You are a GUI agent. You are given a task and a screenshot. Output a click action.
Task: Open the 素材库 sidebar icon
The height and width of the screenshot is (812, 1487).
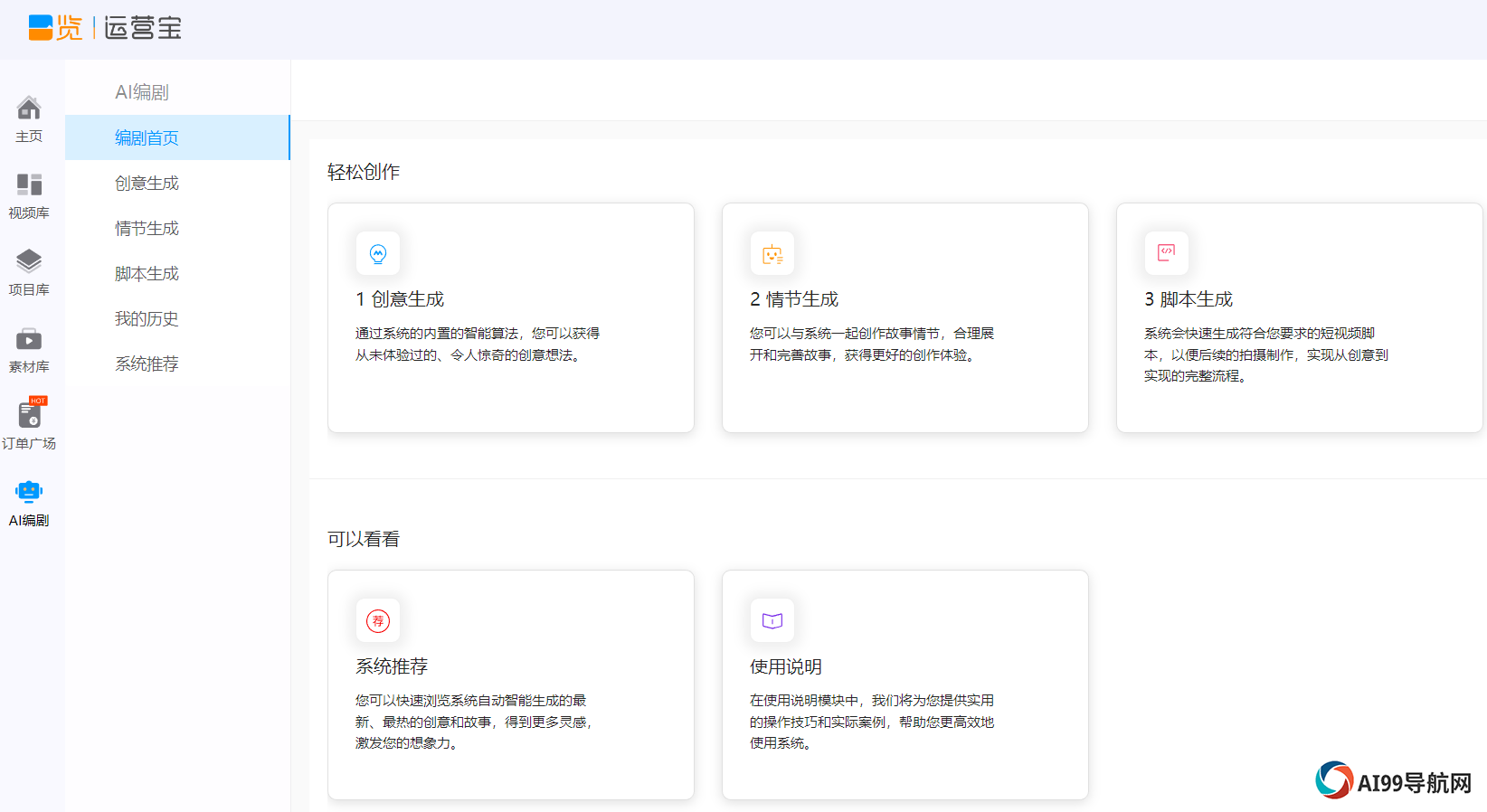(29, 339)
